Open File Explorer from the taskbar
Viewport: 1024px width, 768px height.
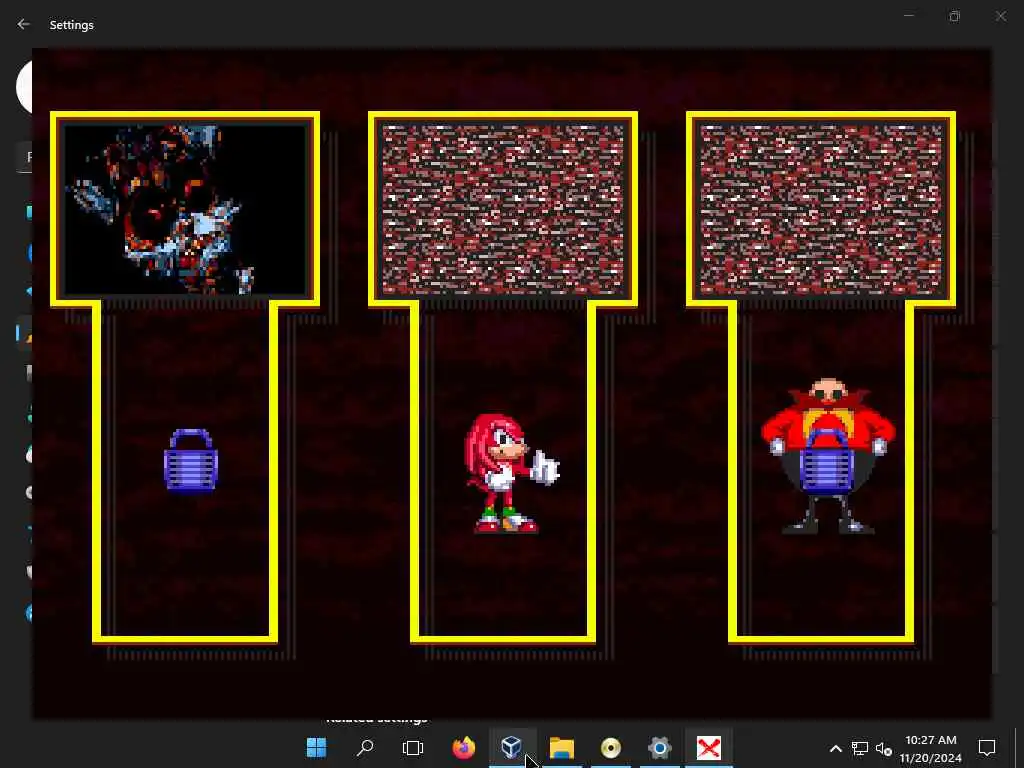tap(562, 747)
